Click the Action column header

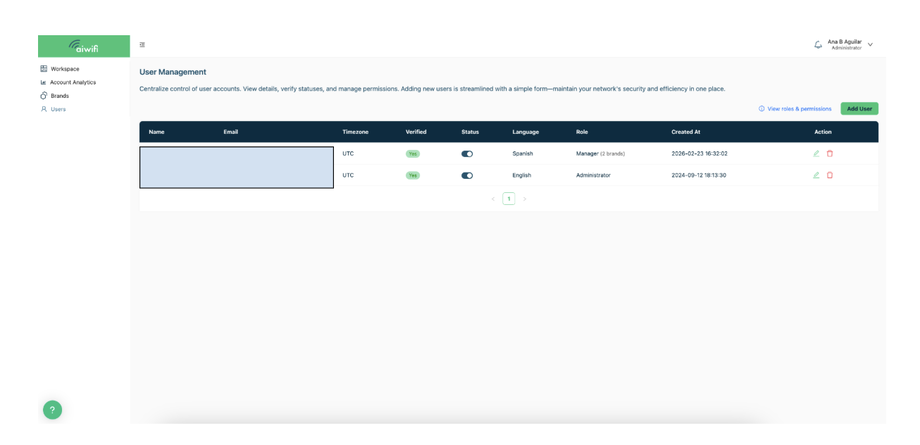point(823,132)
